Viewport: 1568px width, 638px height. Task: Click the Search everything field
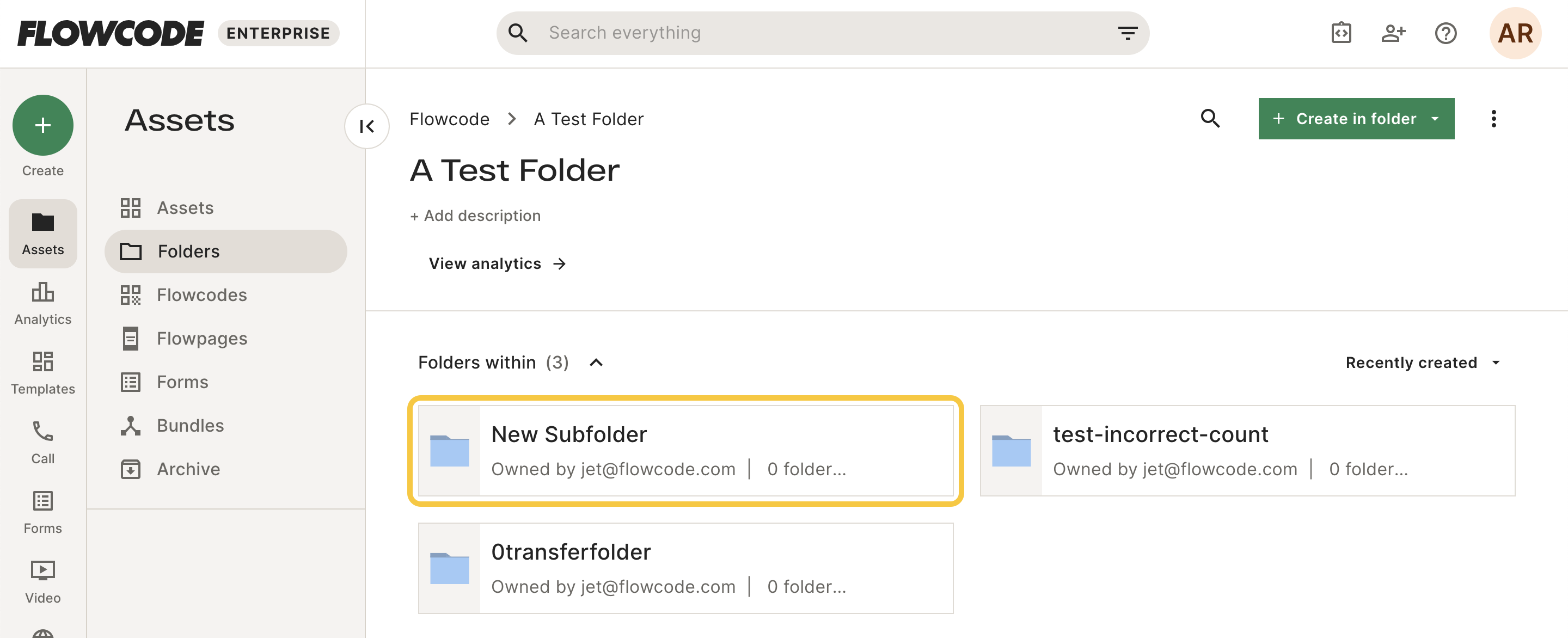point(791,33)
